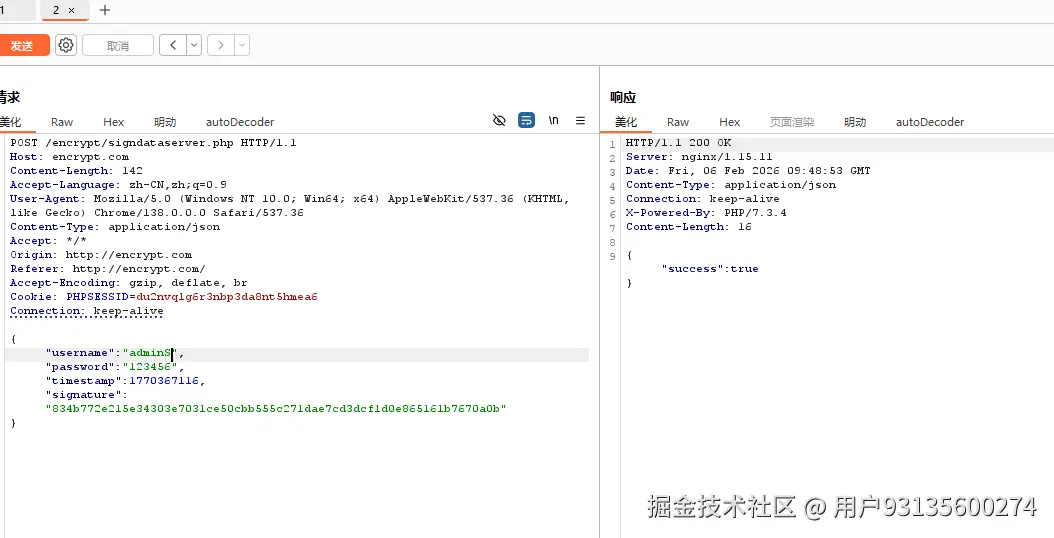Click the orange 发送 send button

(24, 45)
